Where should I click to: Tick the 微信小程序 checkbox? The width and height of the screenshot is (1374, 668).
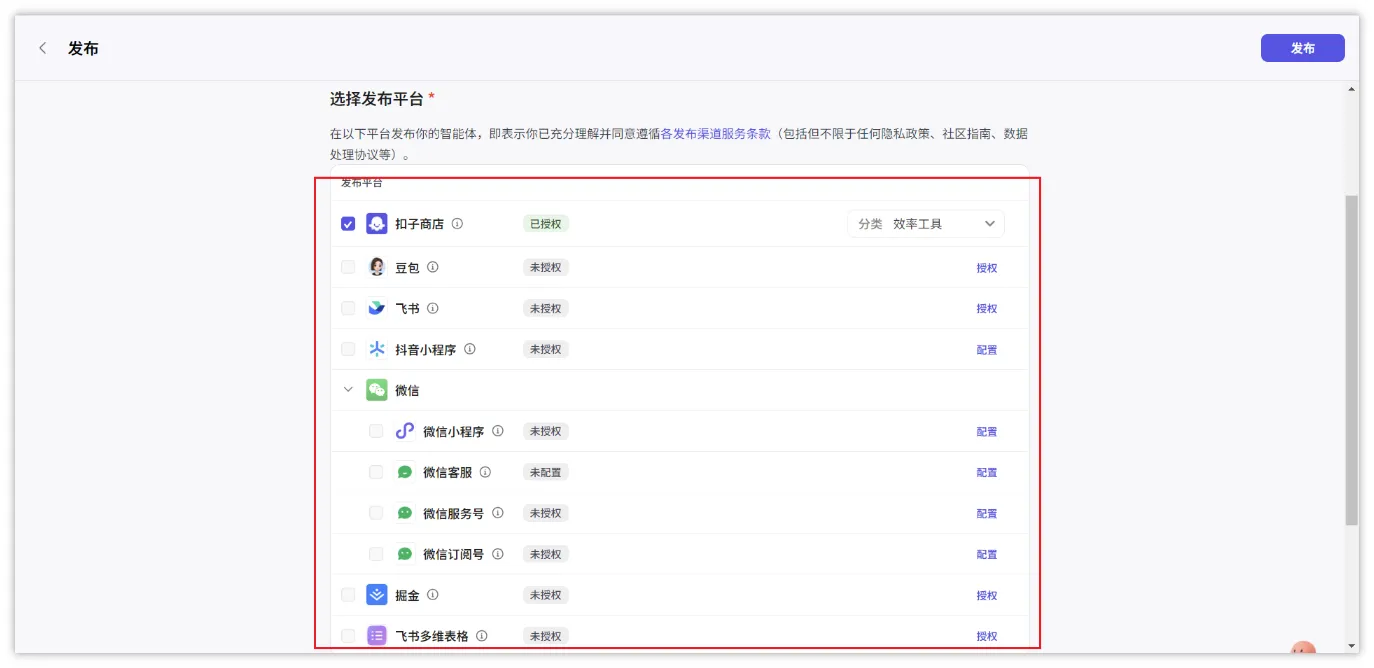coord(376,431)
